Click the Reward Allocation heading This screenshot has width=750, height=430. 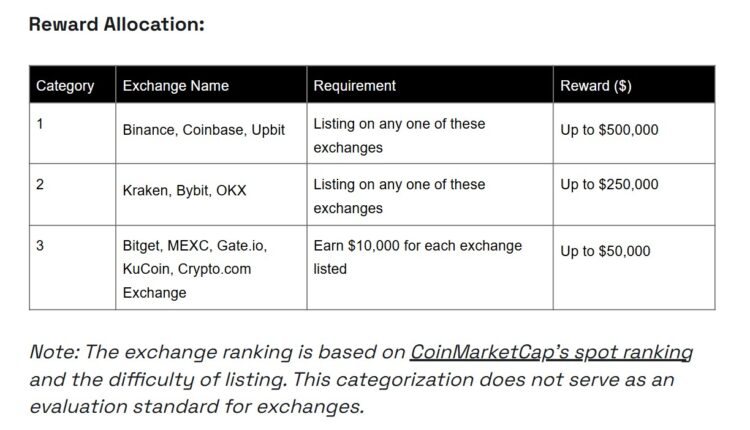(116, 24)
